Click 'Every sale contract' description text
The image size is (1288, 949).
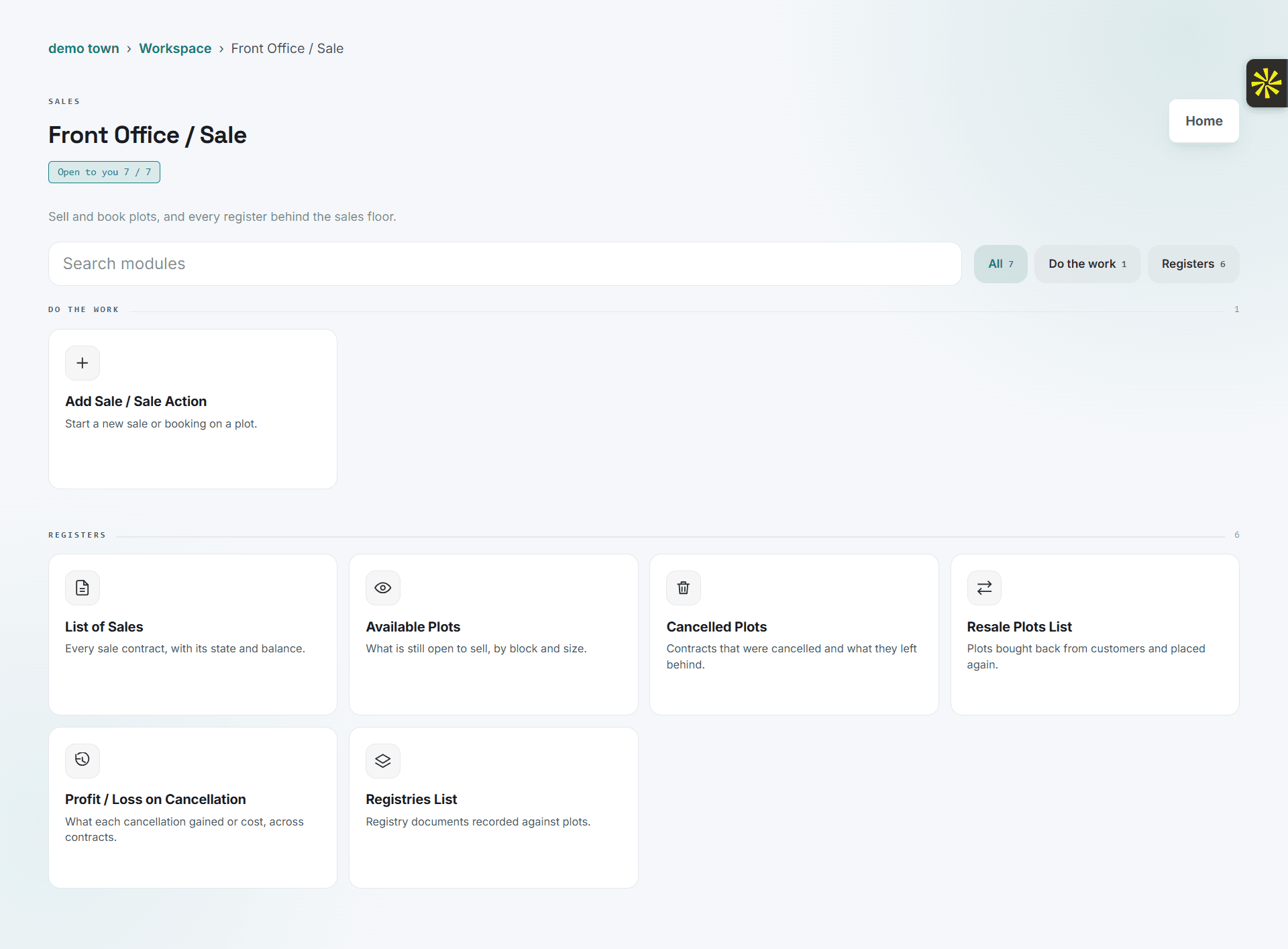pyautogui.click(x=185, y=648)
